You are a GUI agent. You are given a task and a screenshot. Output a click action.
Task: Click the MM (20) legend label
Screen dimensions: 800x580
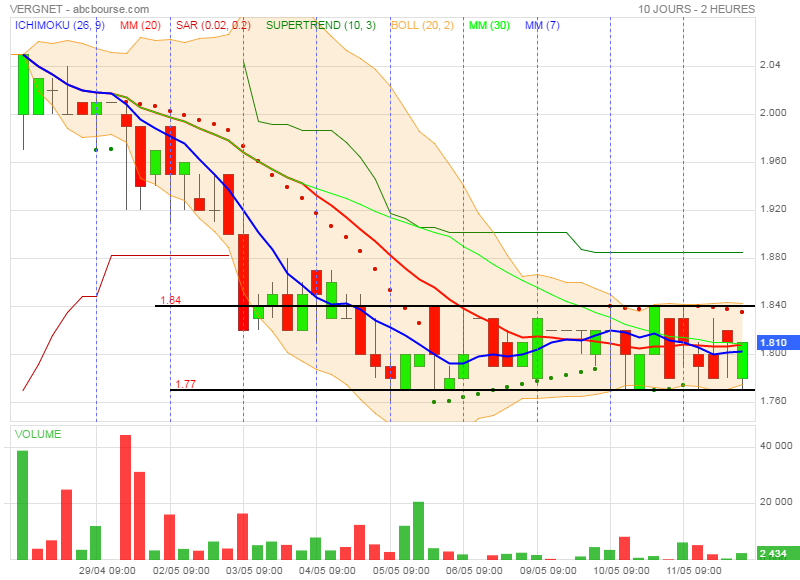click(140, 25)
